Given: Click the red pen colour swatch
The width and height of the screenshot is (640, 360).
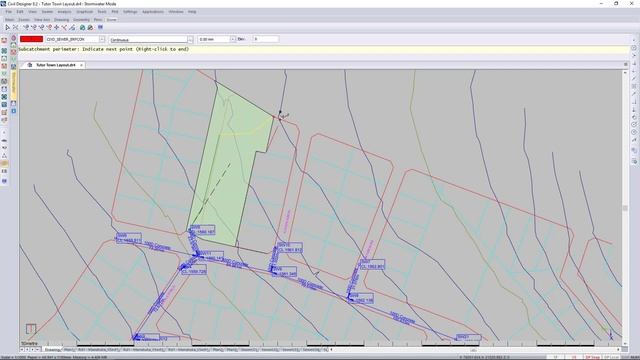Looking at the screenshot, I should click(31, 39).
